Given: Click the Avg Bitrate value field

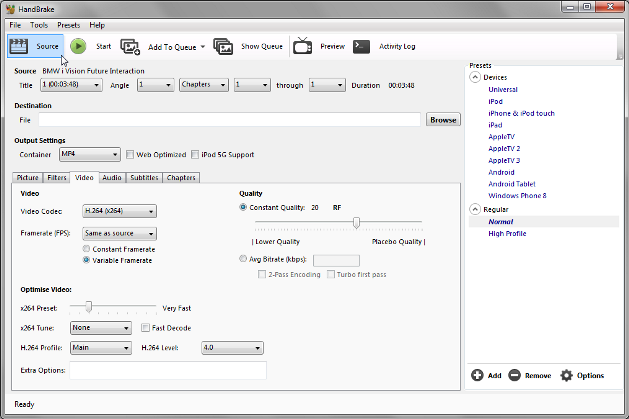Looking at the screenshot, I should [x=336, y=261].
